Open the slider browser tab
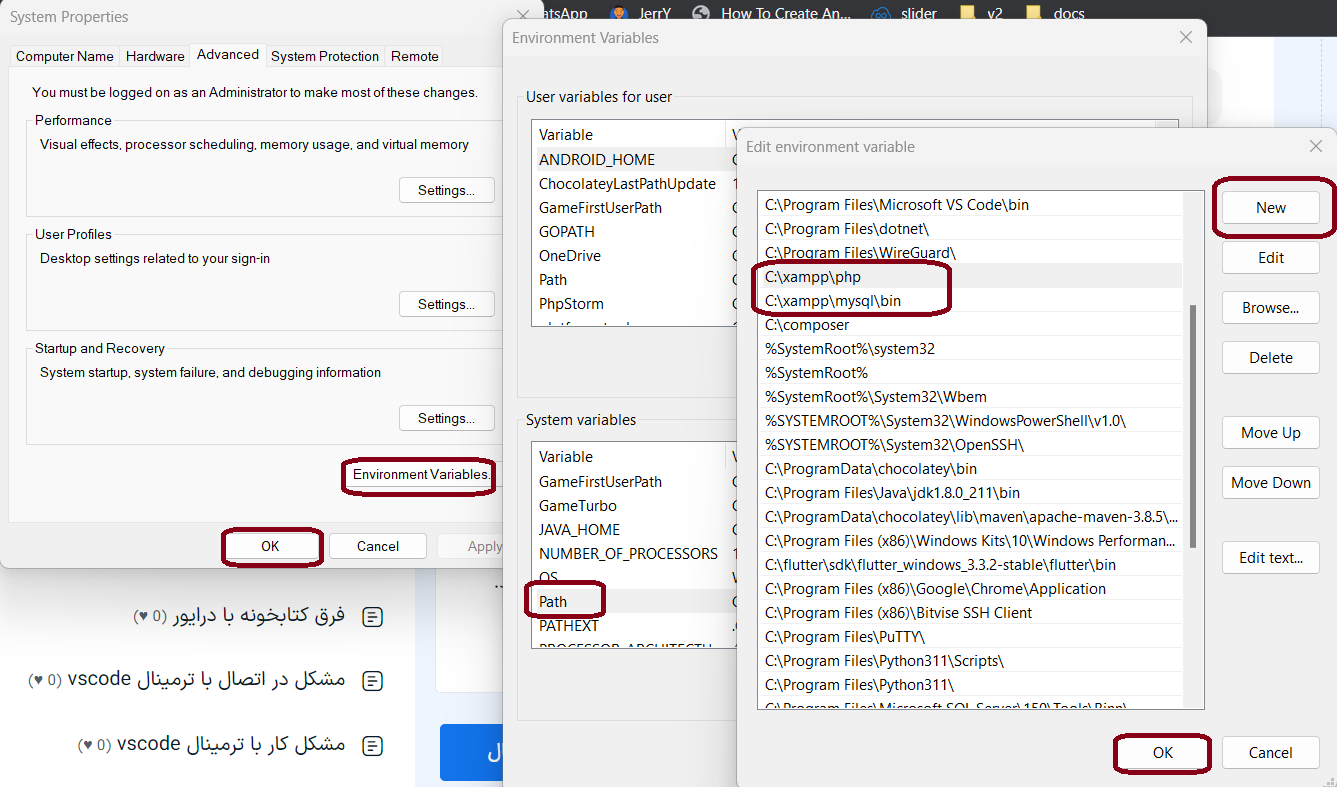 pos(905,13)
